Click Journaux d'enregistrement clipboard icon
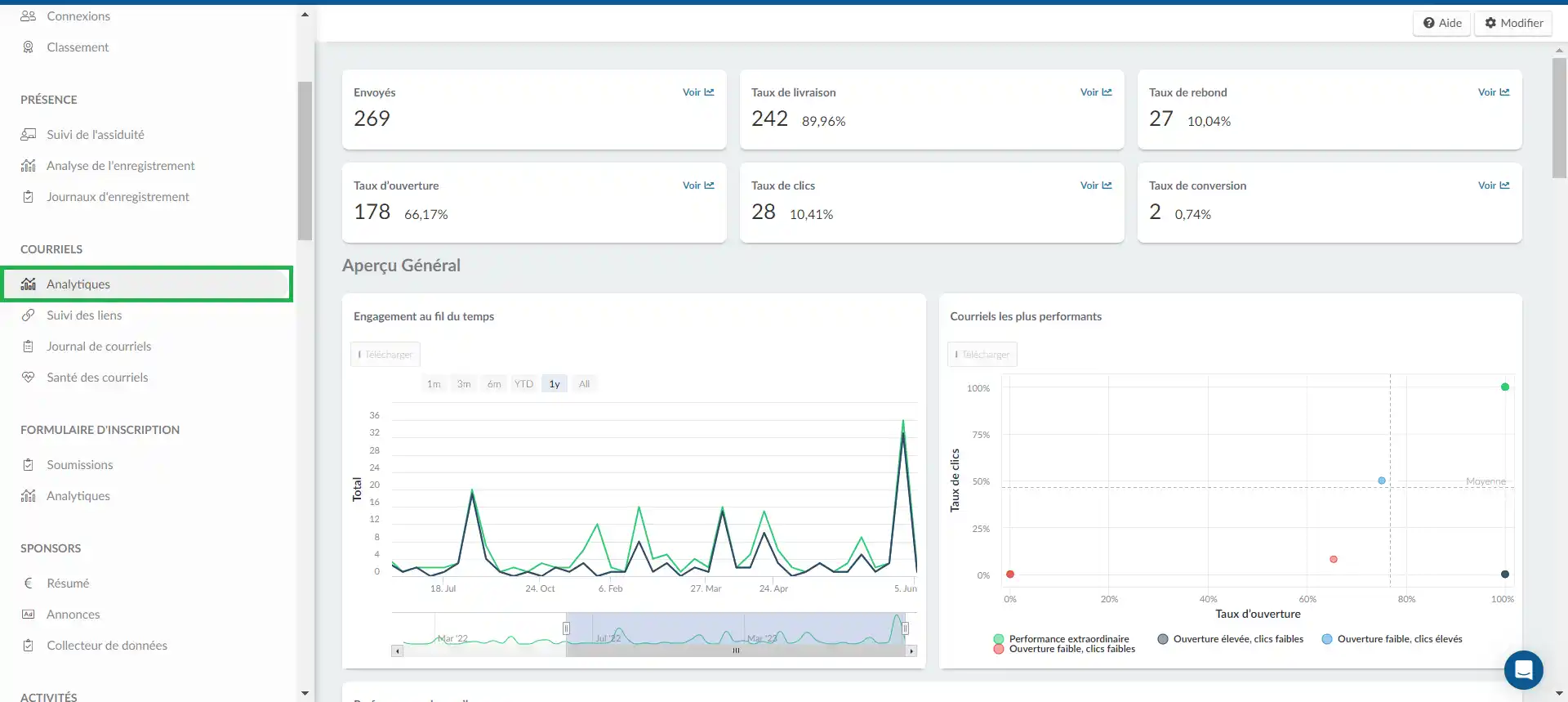Viewport: 1568px width, 702px height. coord(28,197)
